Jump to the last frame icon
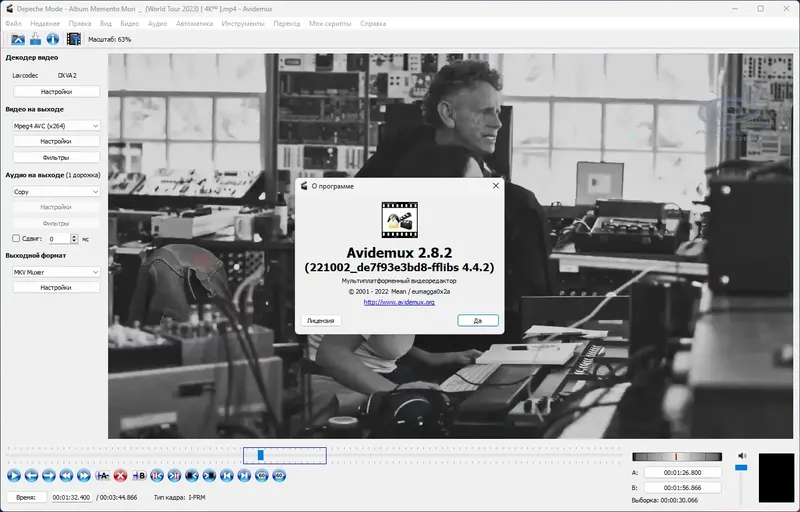Viewport: 800px width, 512px height. [x=244, y=476]
